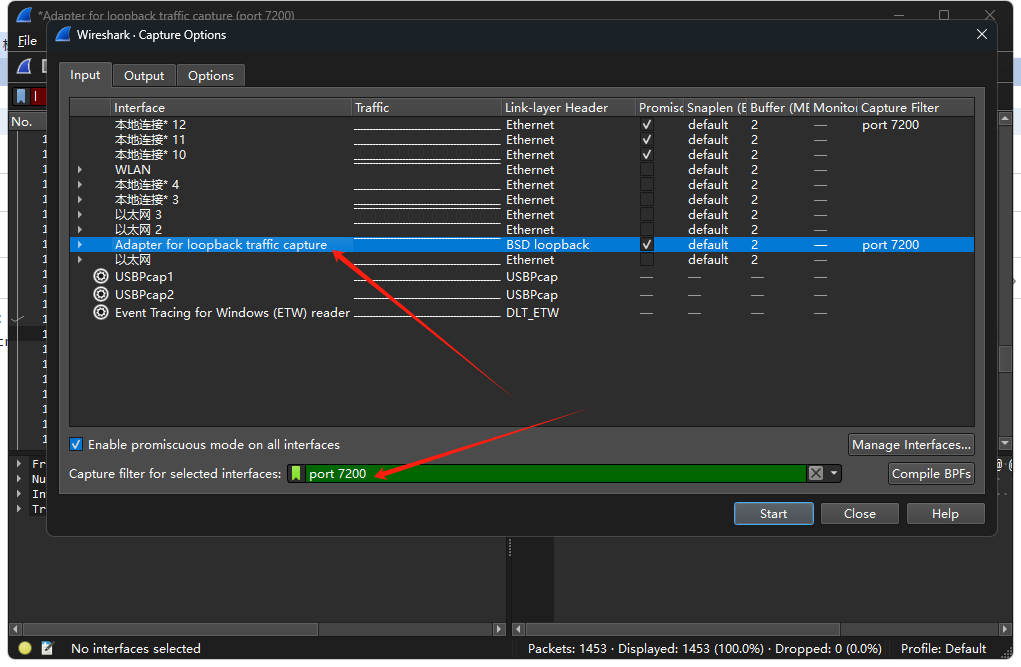
Task: Click the No. column header in the packet list
Action: (x=27, y=122)
